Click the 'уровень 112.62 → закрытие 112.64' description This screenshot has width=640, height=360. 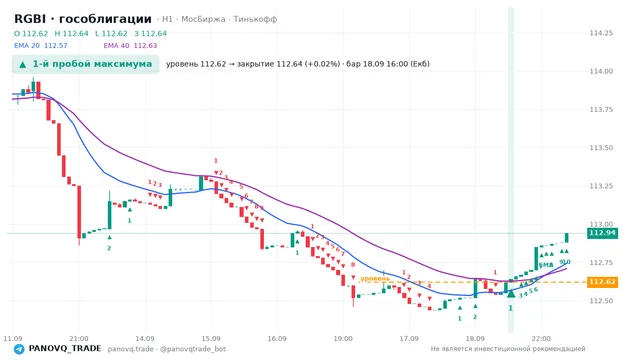pyautogui.click(x=298, y=64)
